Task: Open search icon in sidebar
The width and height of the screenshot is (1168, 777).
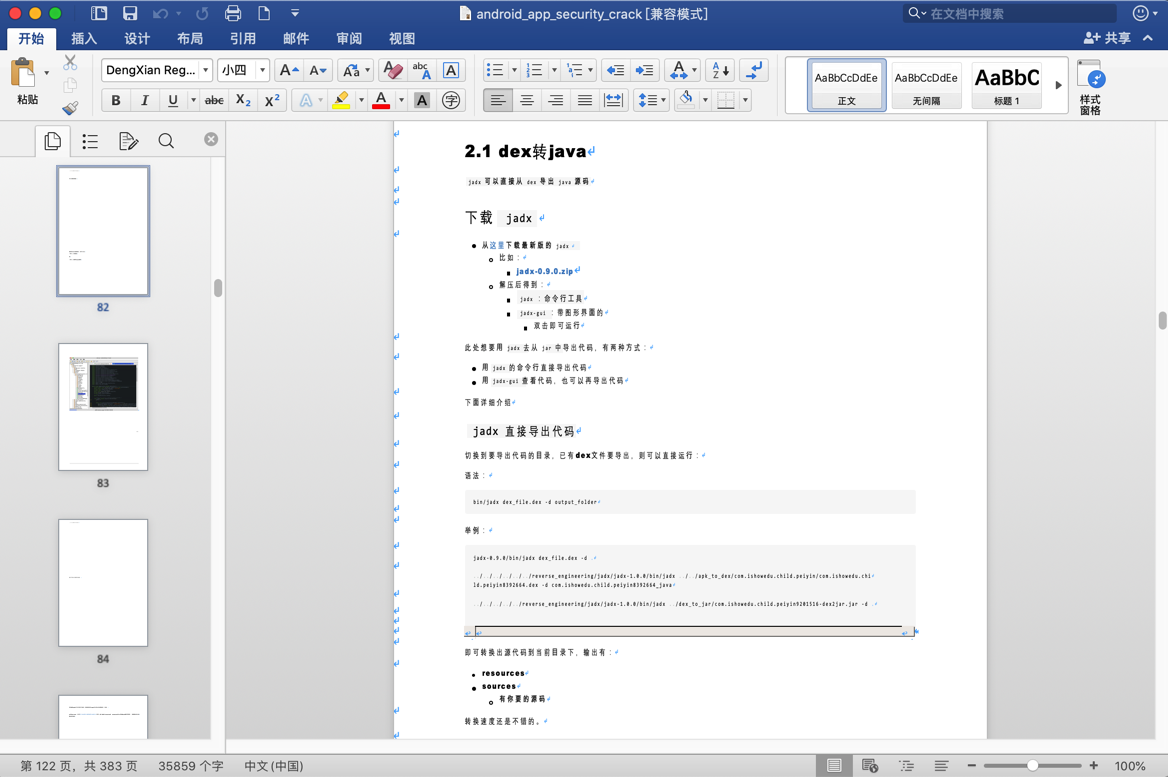Action: point(166,141)
